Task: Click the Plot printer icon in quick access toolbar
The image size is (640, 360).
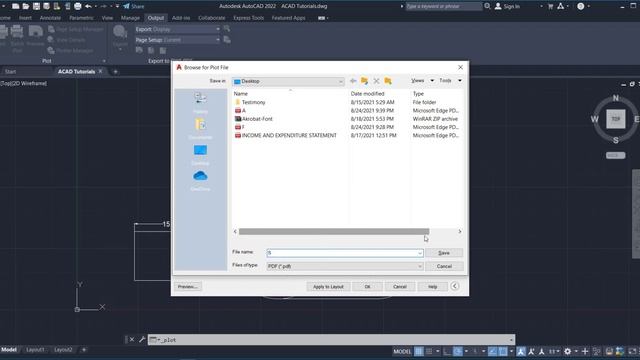Action: (x=78, y=6)
